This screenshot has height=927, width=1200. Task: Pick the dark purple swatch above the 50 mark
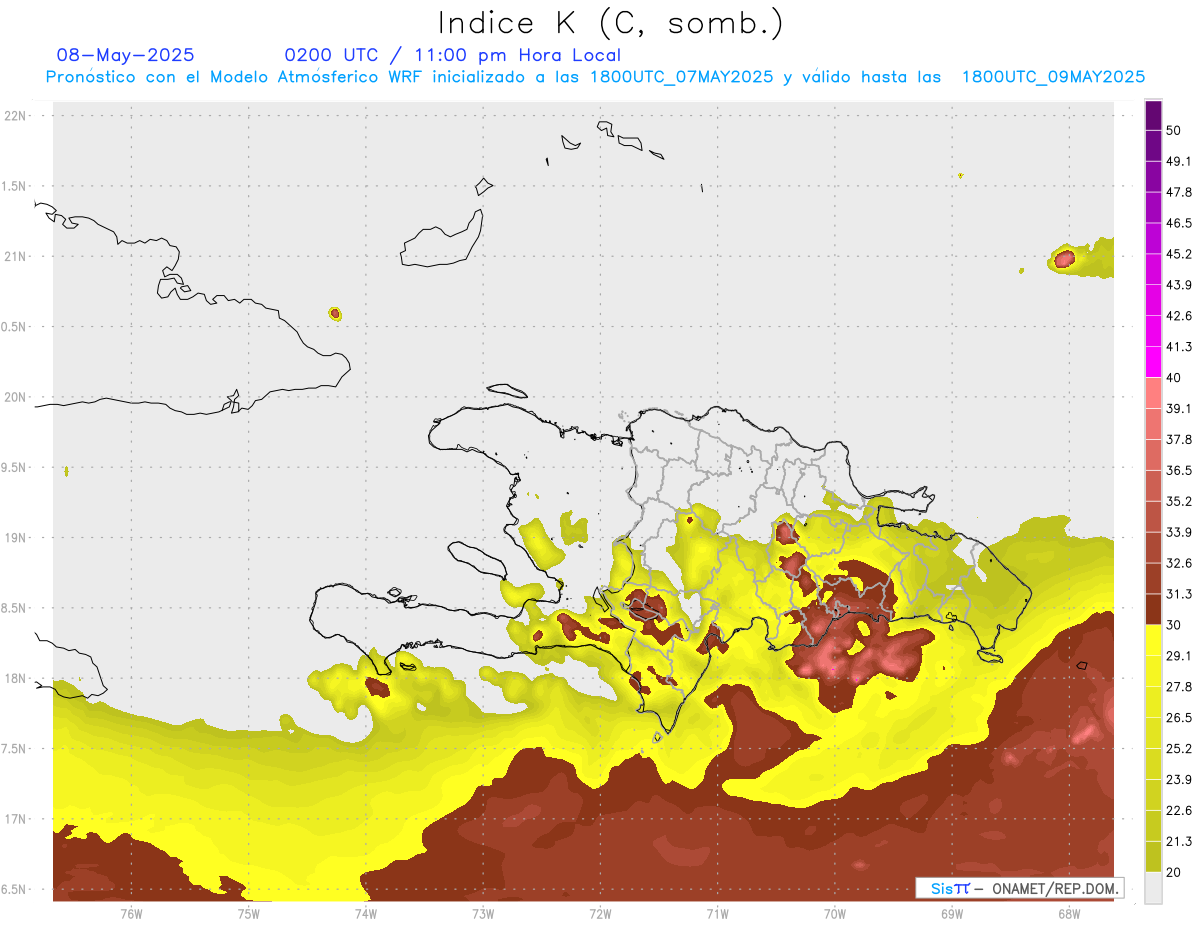coord(1154,115)
